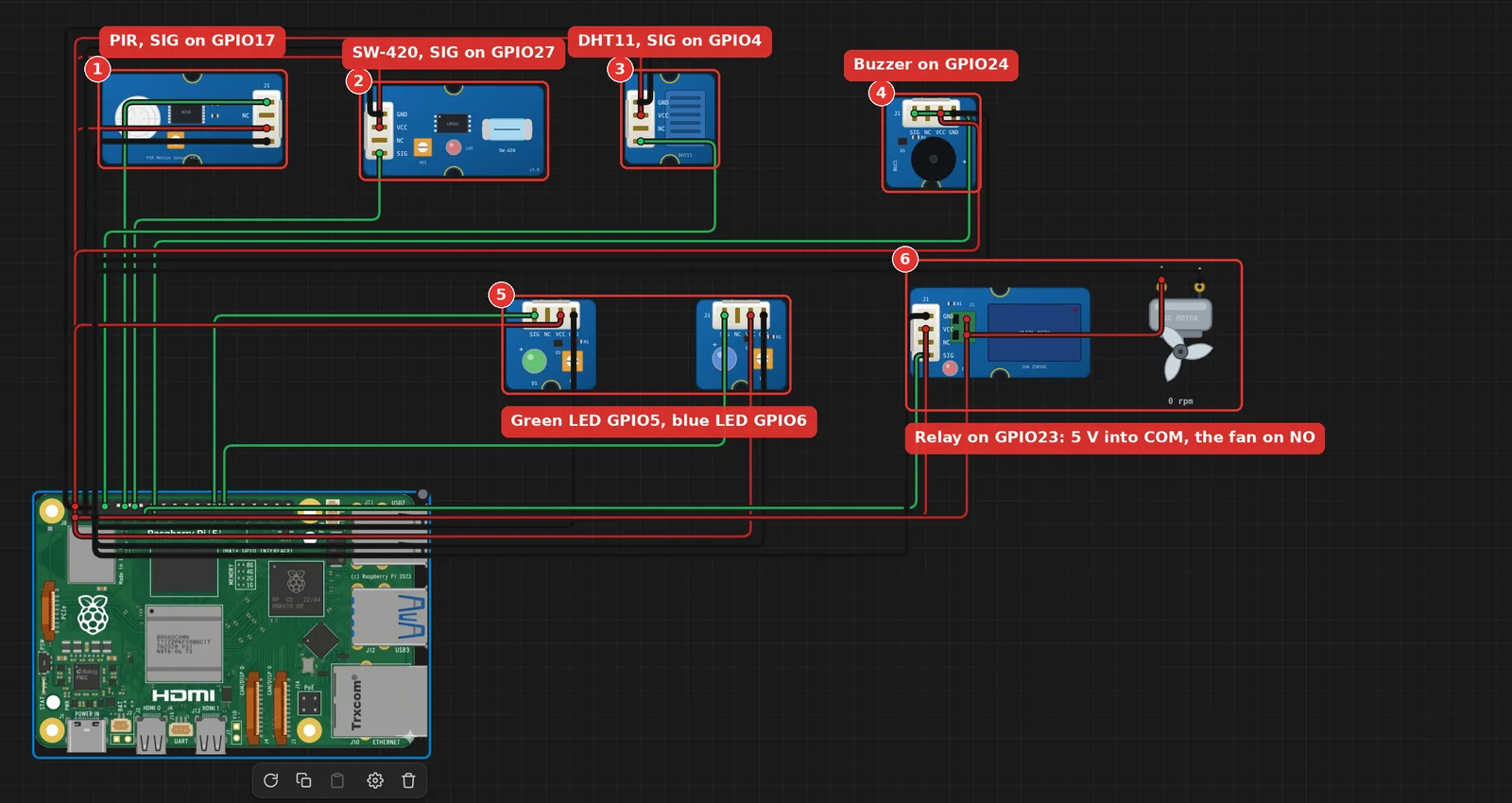Image resolution: width=1512 pixels, height=803 pixels.
Task: Click the red indicator LED on the relay
Action: coord(950,368)
